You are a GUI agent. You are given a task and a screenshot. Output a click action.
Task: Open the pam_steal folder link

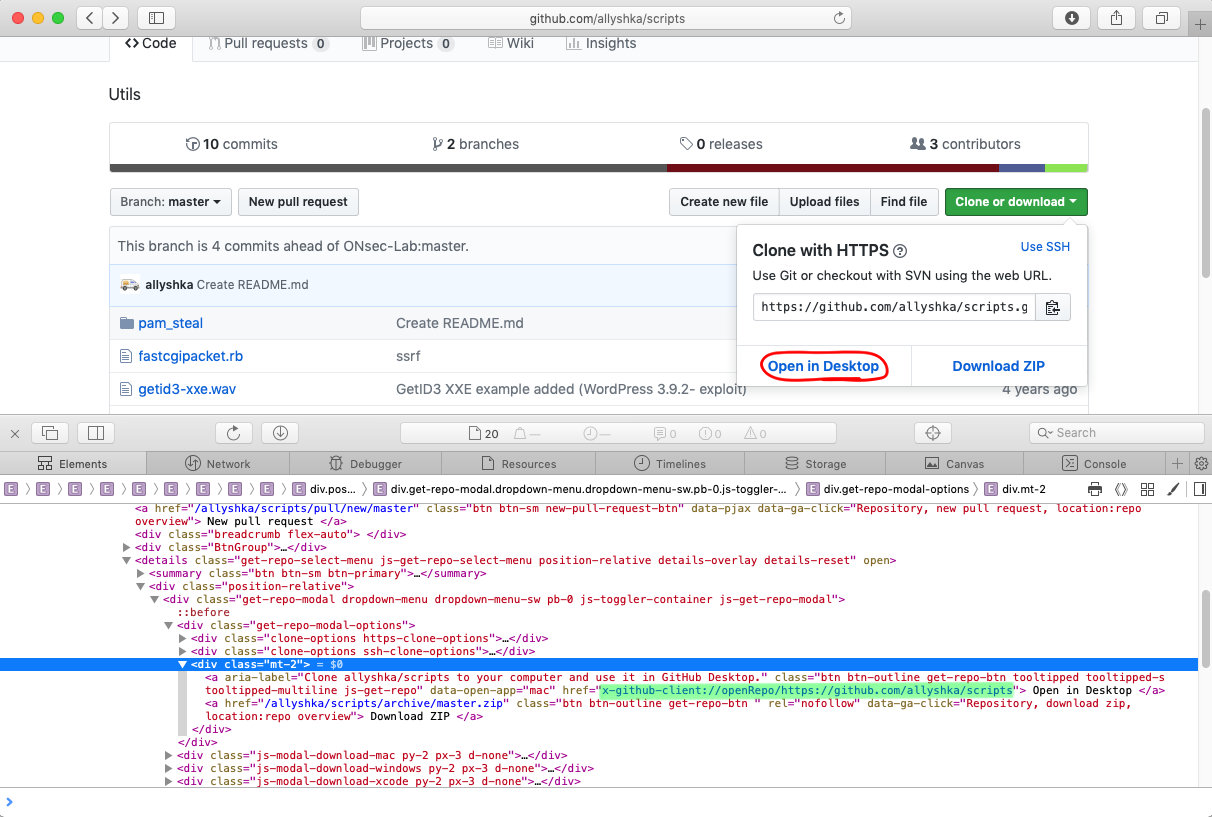[x=170, y=323]
